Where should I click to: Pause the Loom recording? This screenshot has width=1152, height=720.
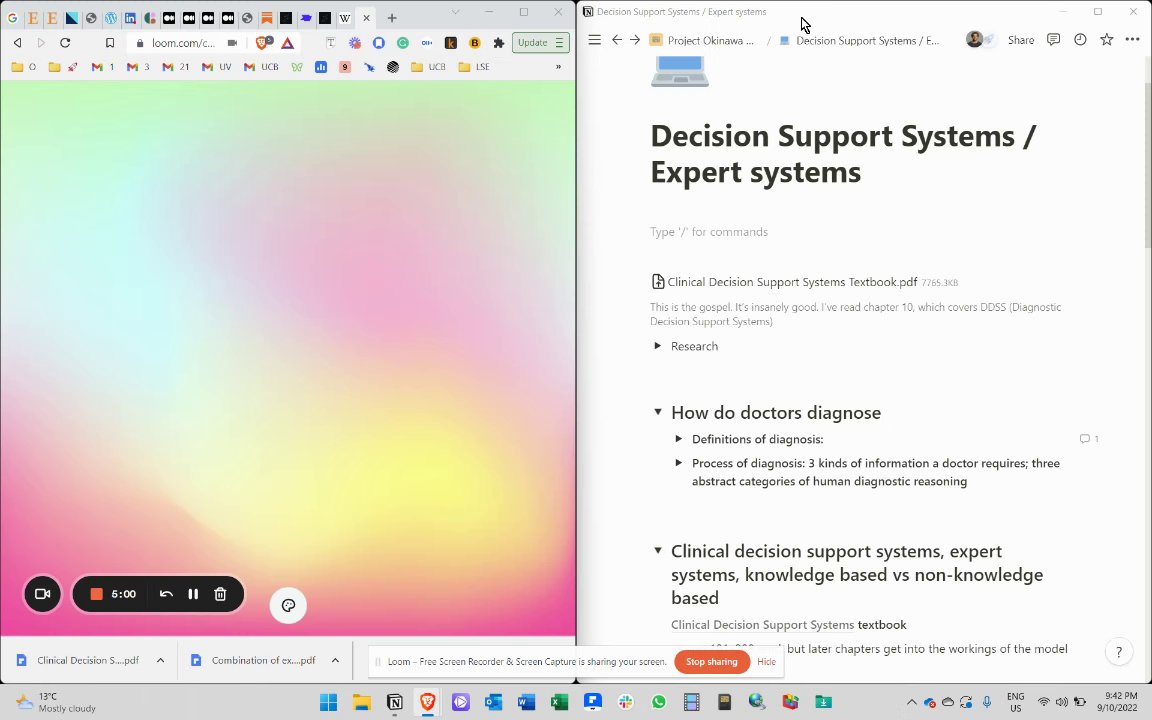point(193,594)
